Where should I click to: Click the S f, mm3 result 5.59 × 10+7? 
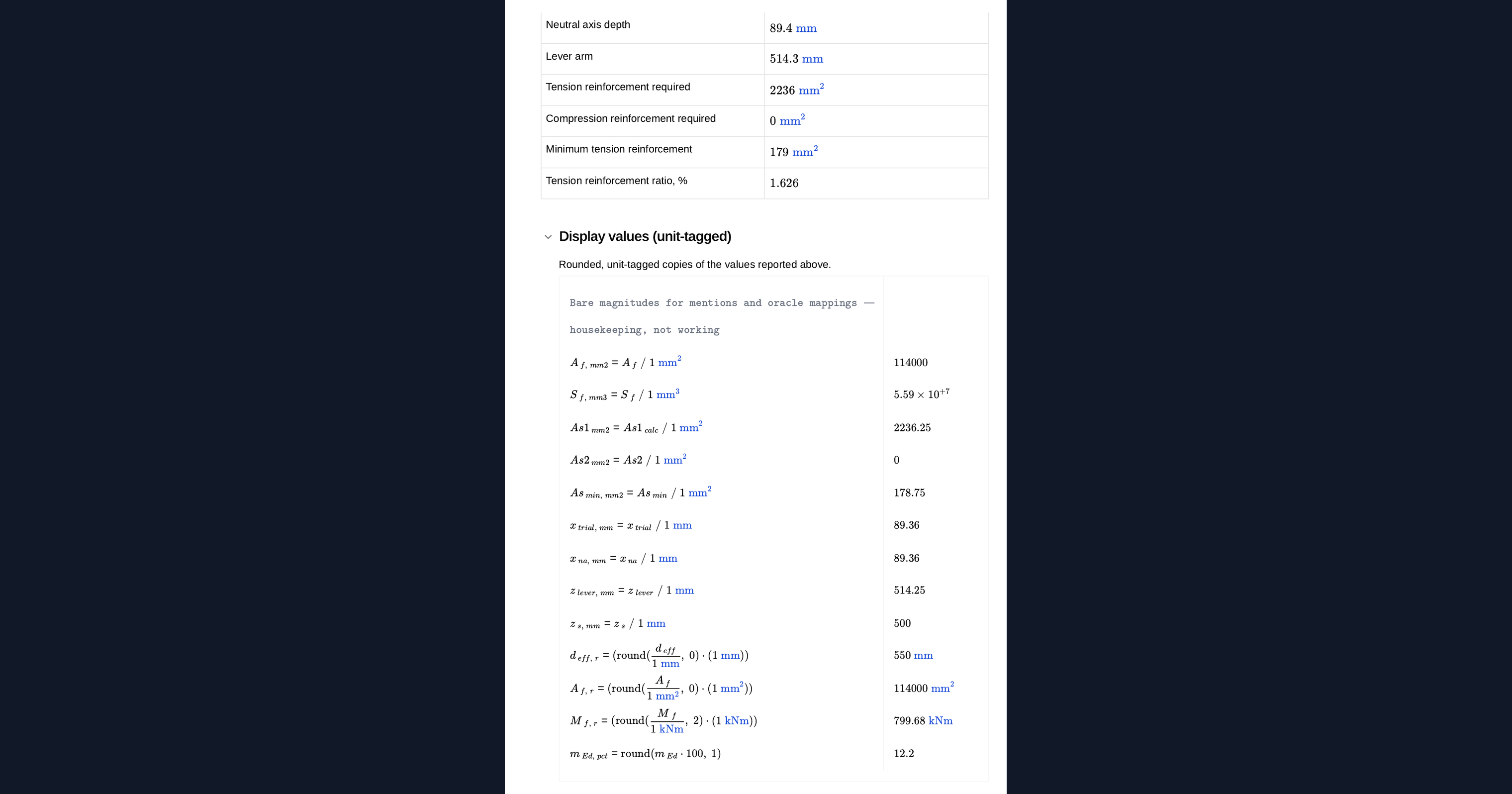pyautogui.click(x=922, y=394)
